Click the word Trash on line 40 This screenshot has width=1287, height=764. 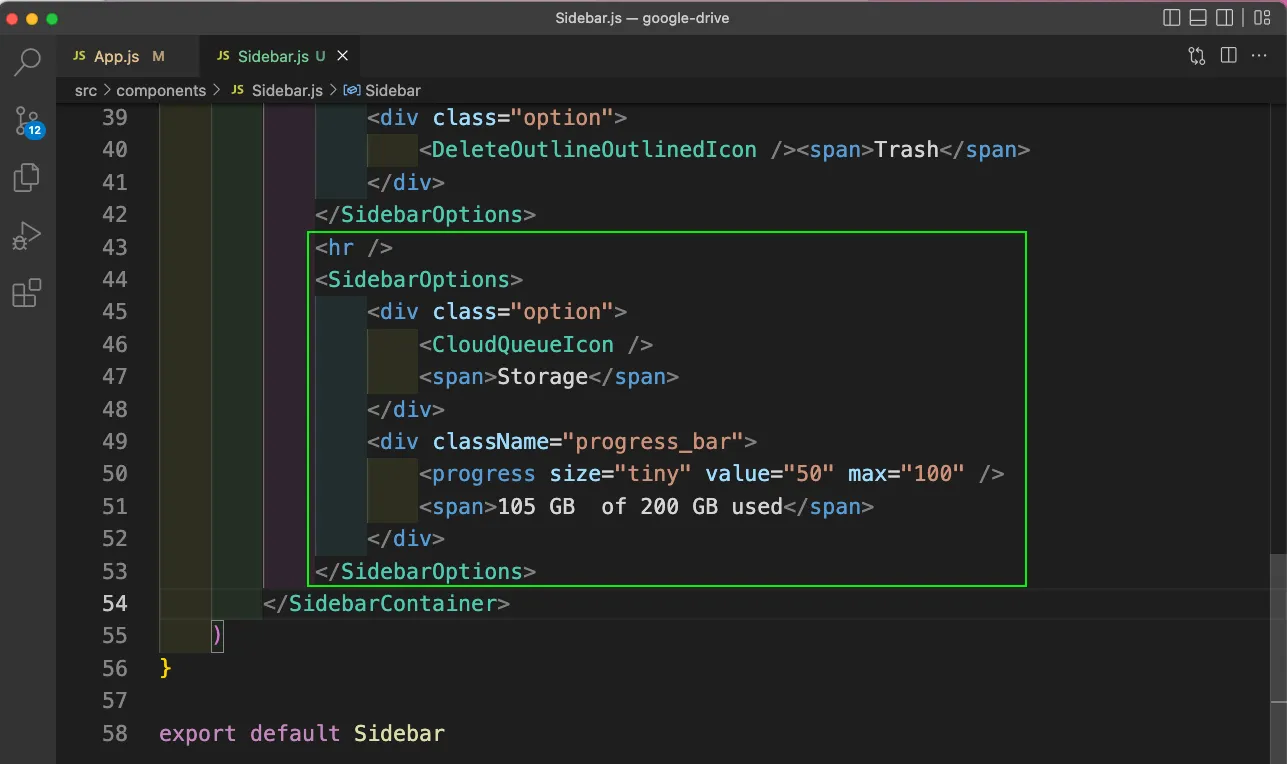coord(906,149)
